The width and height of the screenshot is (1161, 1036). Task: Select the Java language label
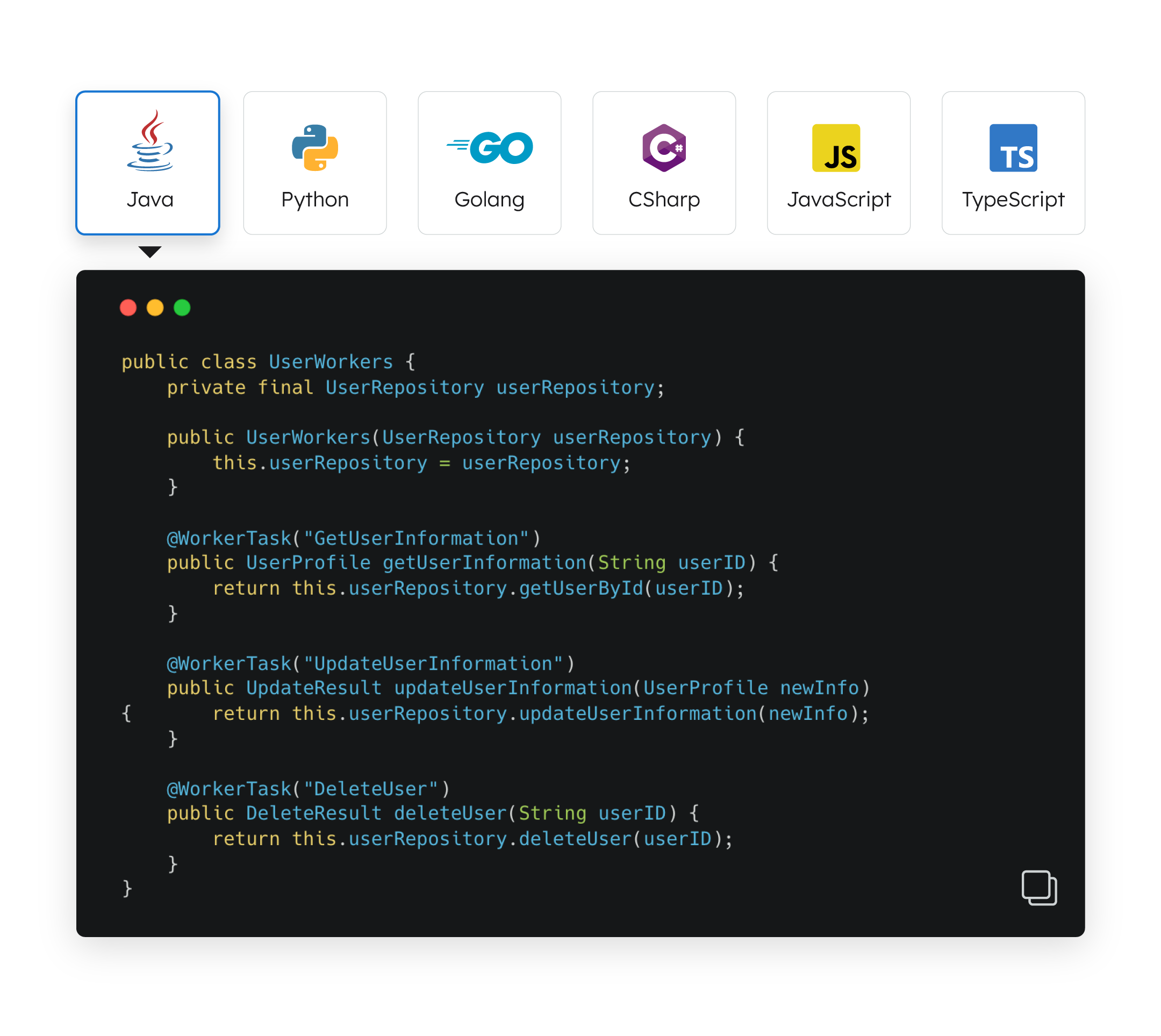point(149,200)
